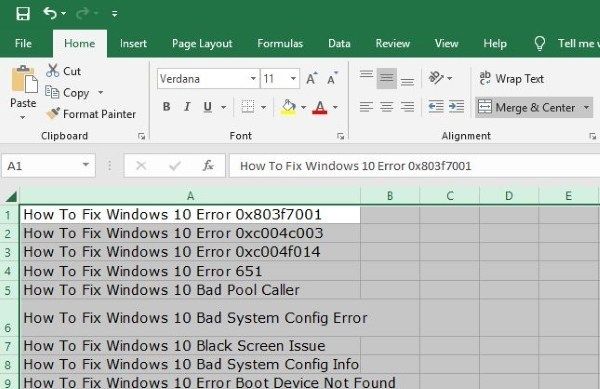Activate the Format Painter brush
The height and width of the screenshot is (389, 600).
click(x=91, y=114)
